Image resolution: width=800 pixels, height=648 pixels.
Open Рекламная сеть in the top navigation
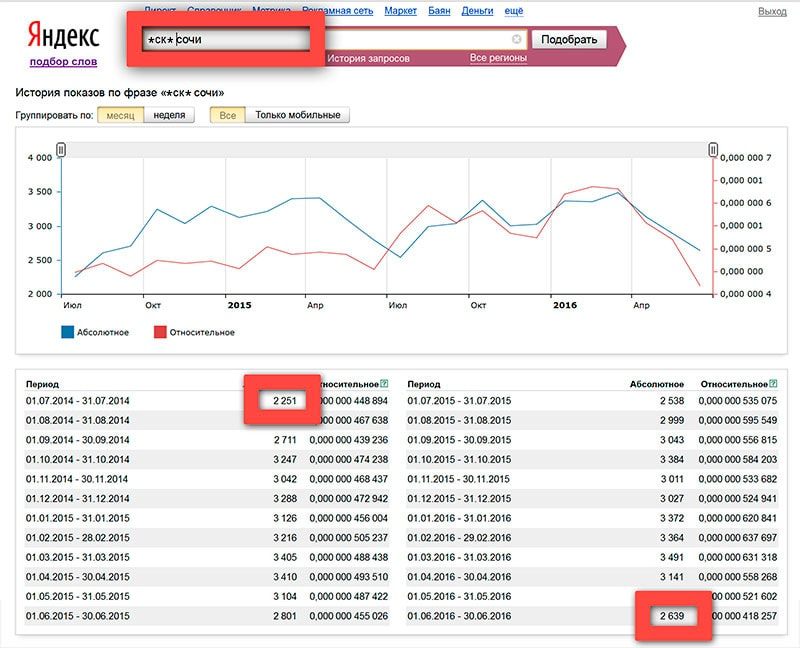(338, 11)
